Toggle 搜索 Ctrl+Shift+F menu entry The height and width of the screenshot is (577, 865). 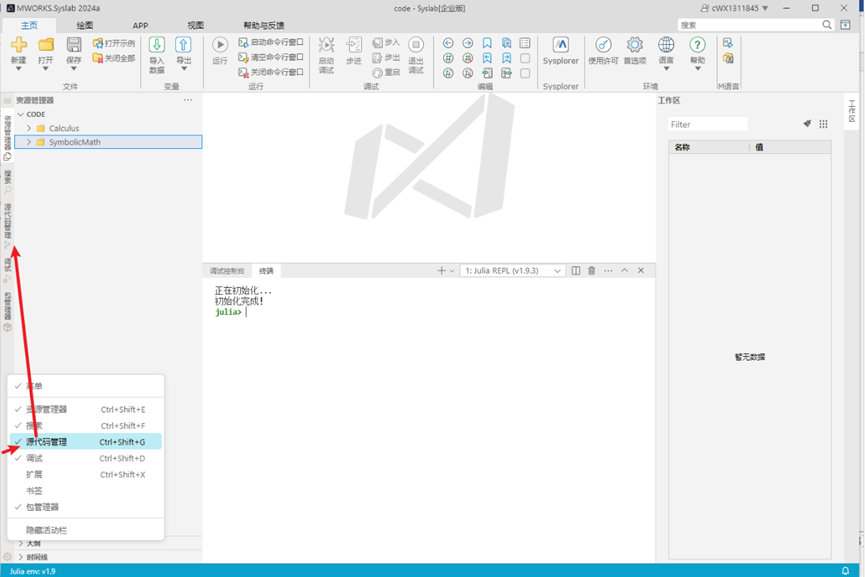point(86,425)
